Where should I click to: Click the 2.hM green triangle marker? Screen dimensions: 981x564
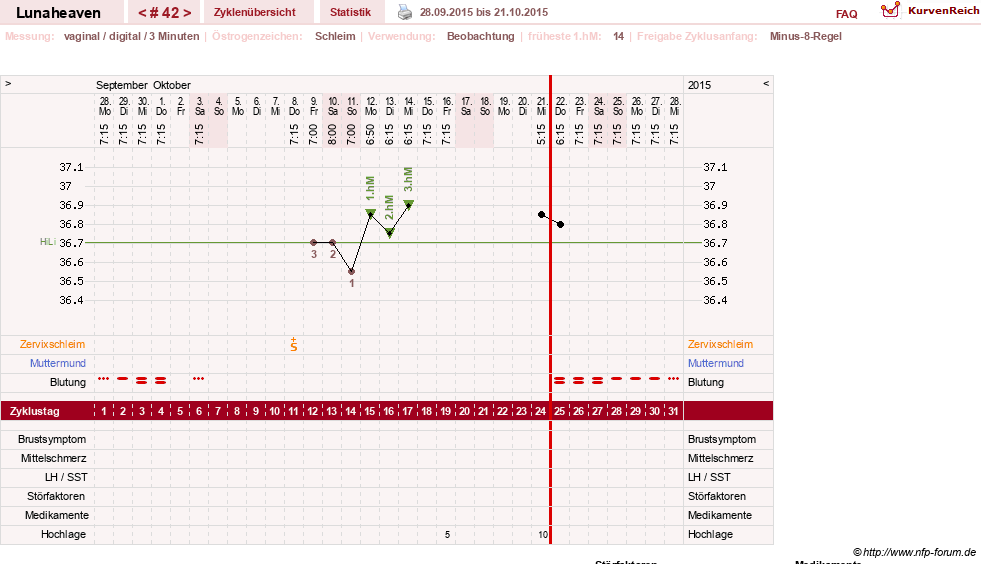(x=390, y=233)
